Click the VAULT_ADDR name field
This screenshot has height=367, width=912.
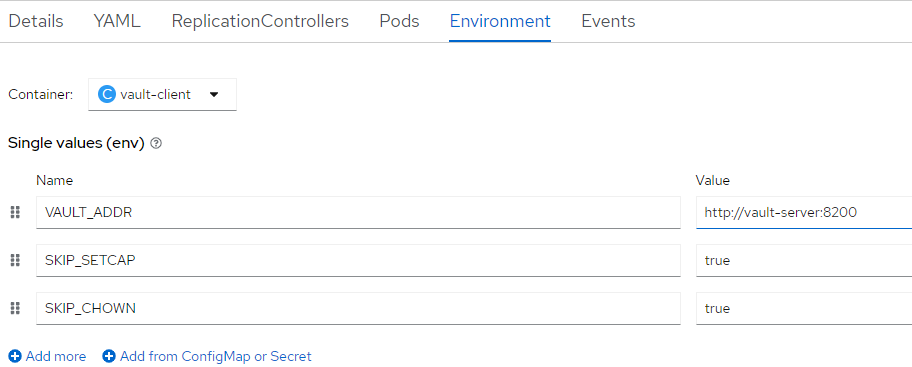[x=358, y=212]
